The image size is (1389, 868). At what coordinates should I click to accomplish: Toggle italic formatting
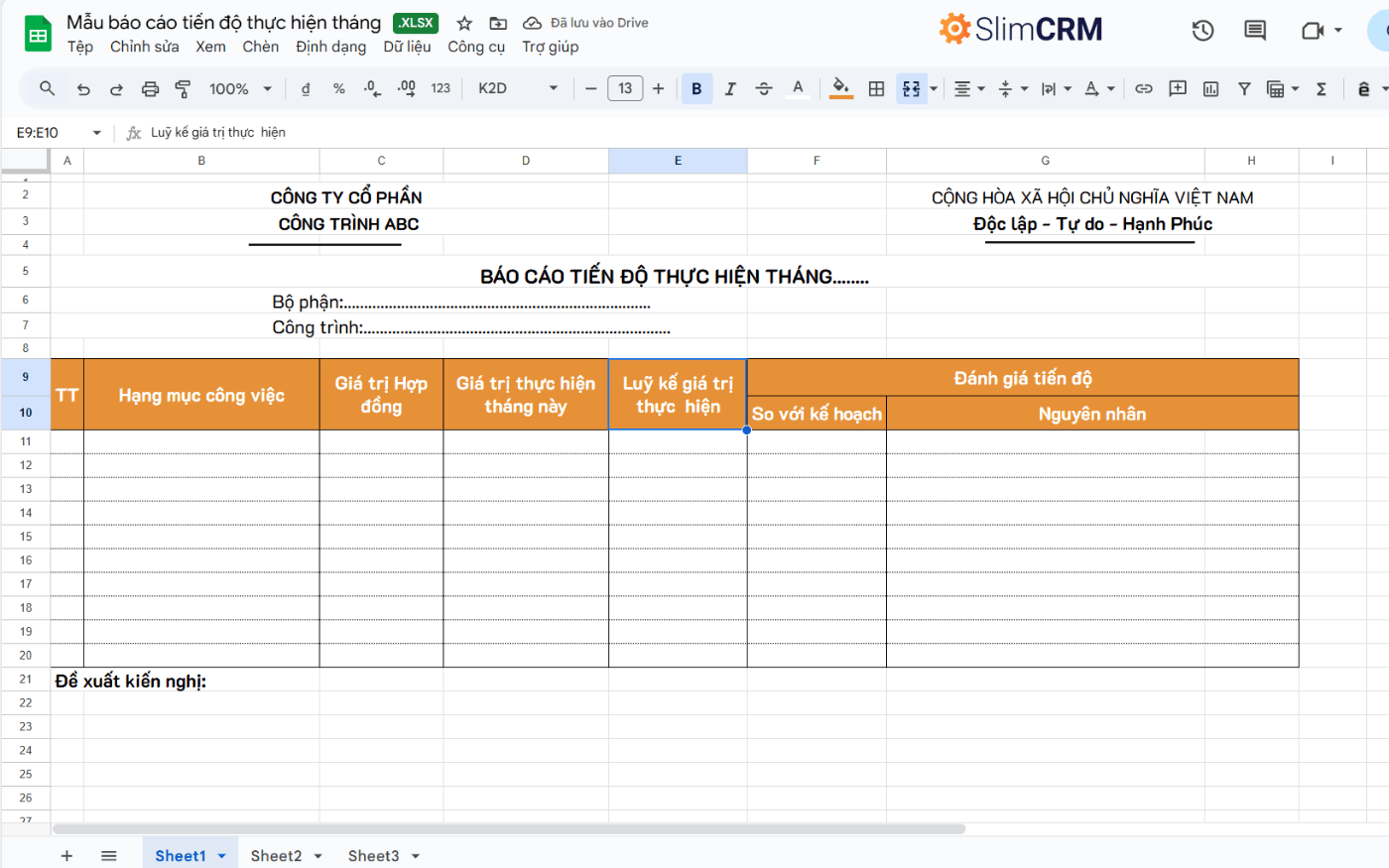(x=730, y=88)
